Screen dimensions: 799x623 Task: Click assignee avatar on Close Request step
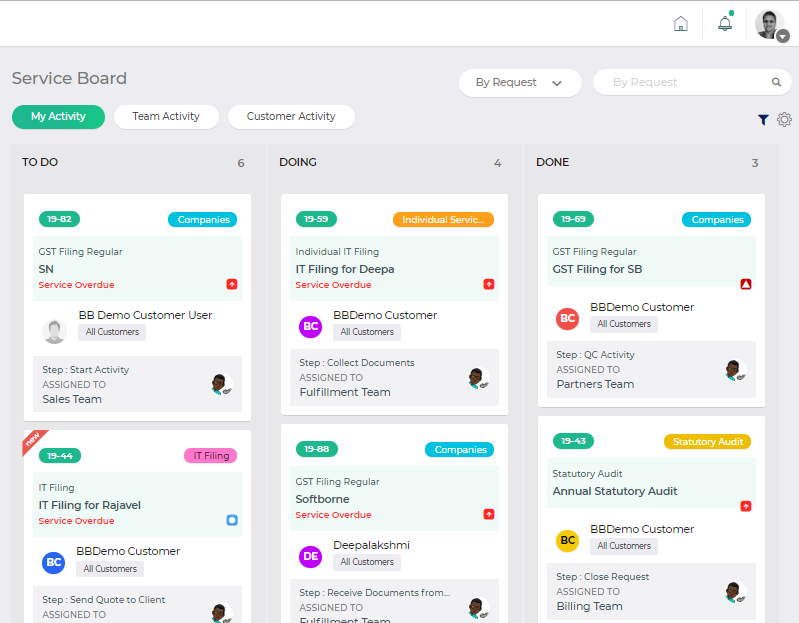[736, 592]
